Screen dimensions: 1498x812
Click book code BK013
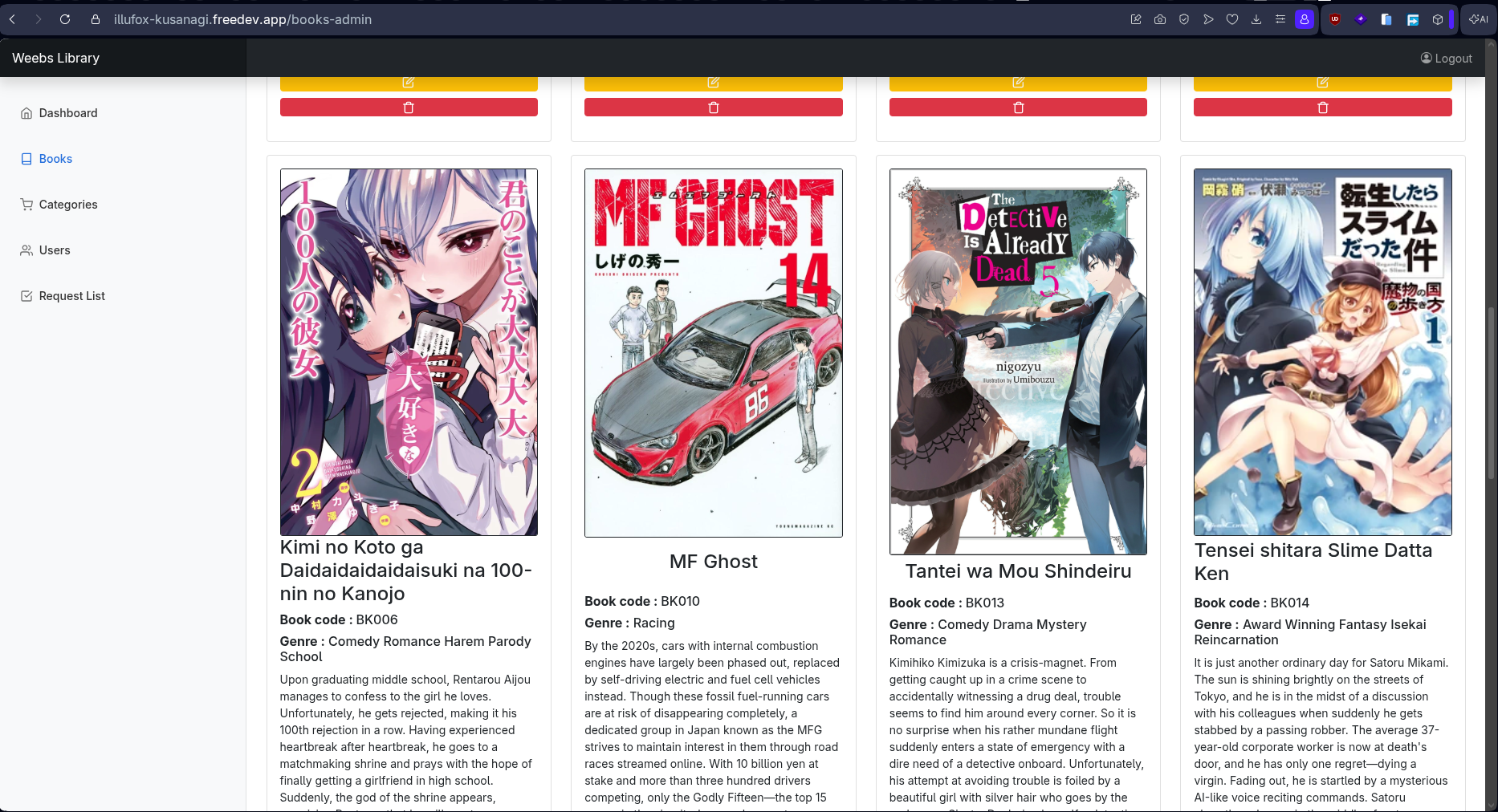(x=946, y=603)
